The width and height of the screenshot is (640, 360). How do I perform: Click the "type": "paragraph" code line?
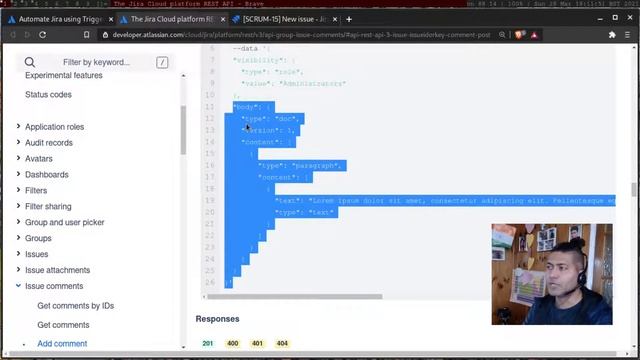pyautogui.click(x=300, y=165)
